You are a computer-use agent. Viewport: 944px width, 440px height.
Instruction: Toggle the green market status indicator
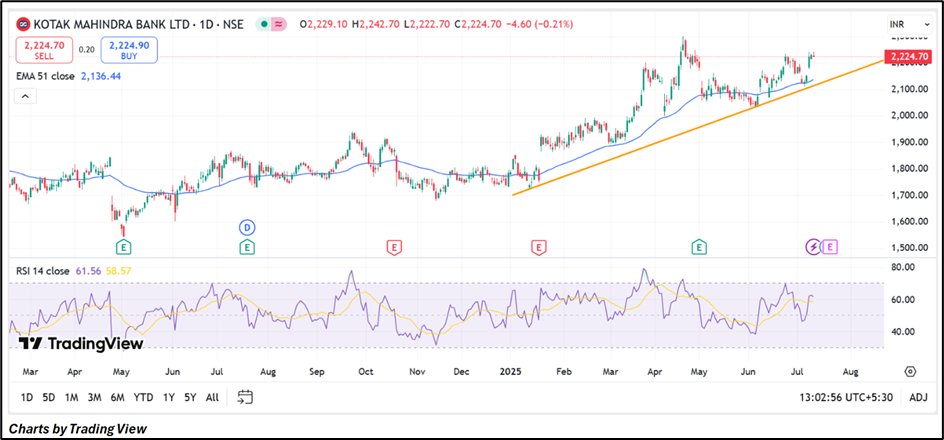[x=262, y=23]
